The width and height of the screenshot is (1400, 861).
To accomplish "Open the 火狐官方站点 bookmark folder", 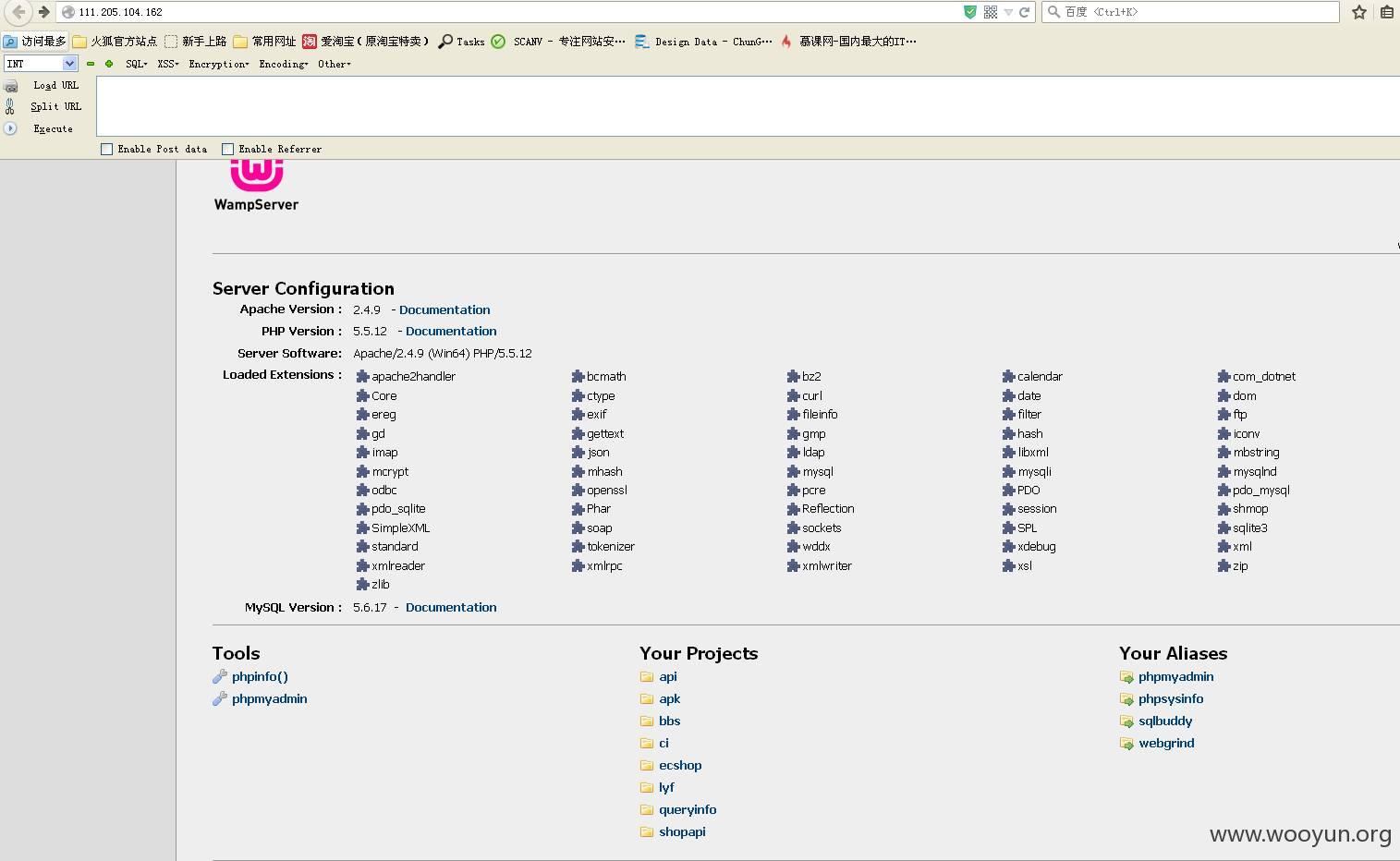I will tap(115, 42).
